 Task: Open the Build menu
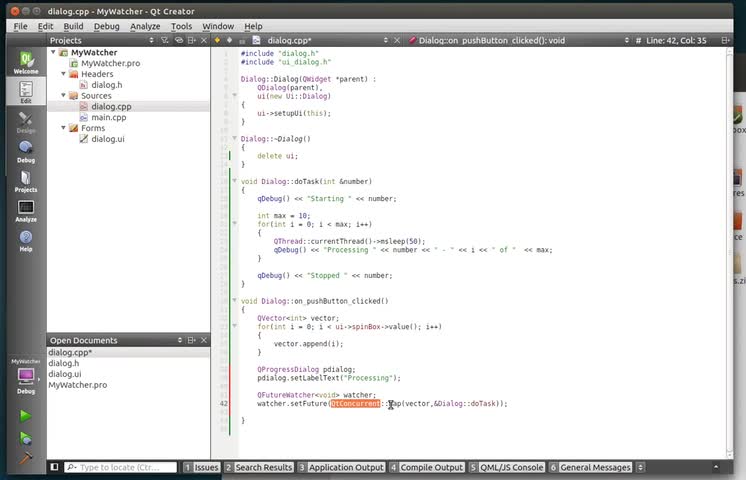[73, 26]
